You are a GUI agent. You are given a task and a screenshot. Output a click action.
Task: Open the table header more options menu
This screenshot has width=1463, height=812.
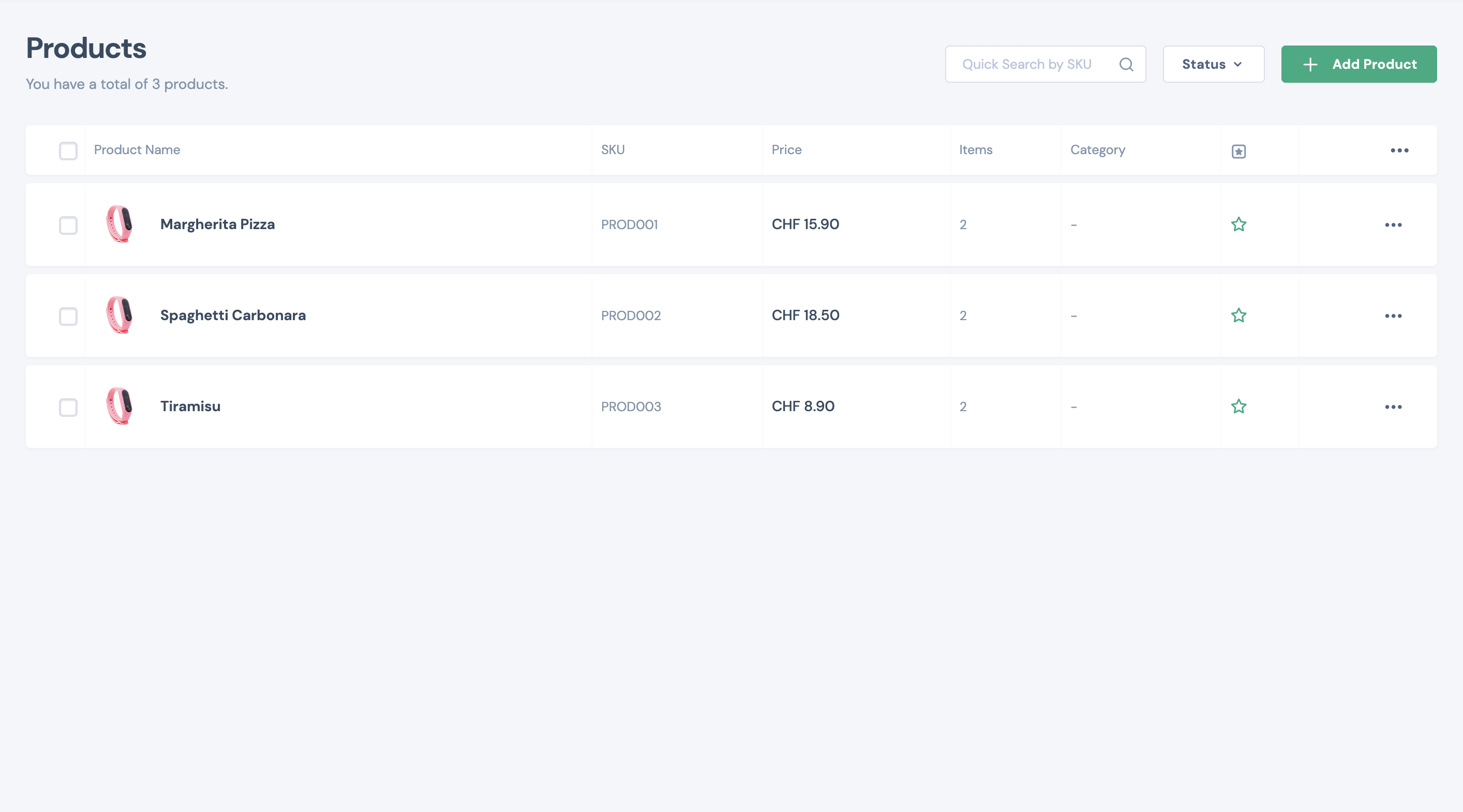(1399, 151)
